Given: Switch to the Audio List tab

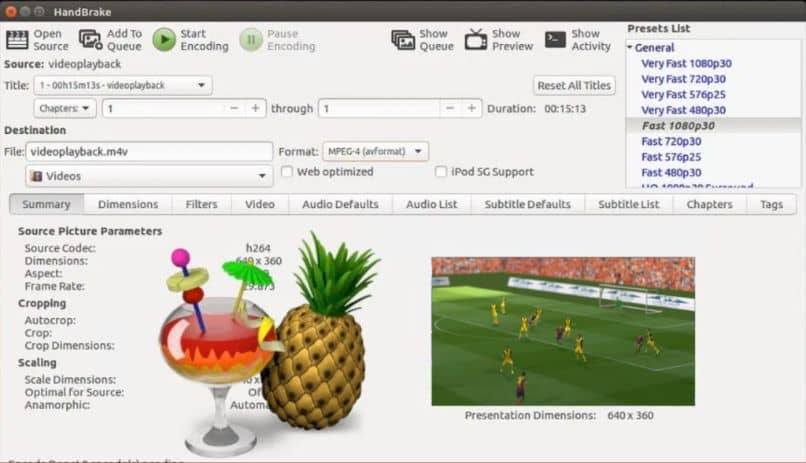Looking at the screenshot, I should (431, 205).
